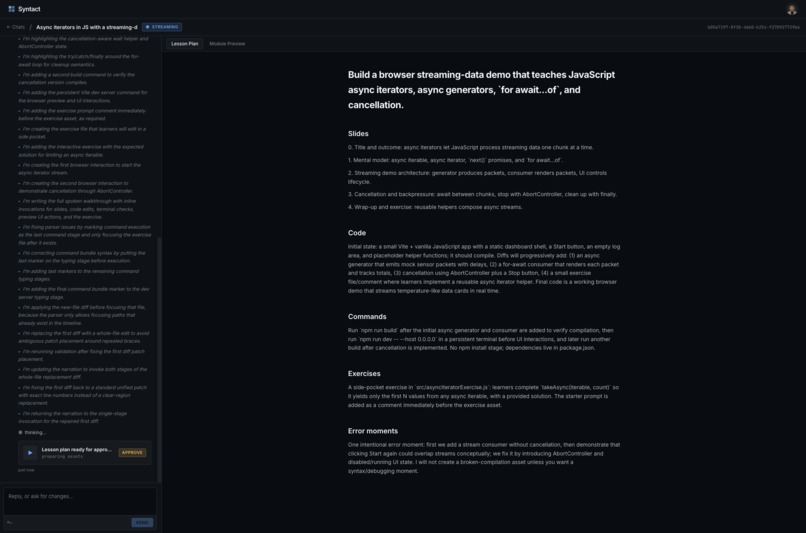Go back to Chats list

pos(15,27)
